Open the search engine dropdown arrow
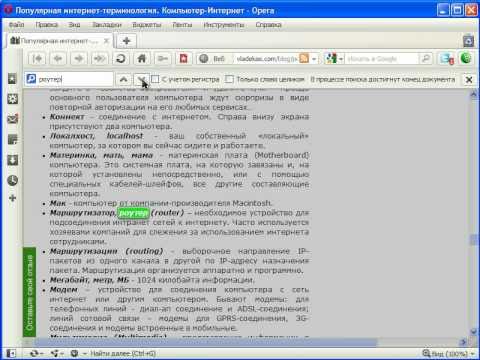 (341, 59)
